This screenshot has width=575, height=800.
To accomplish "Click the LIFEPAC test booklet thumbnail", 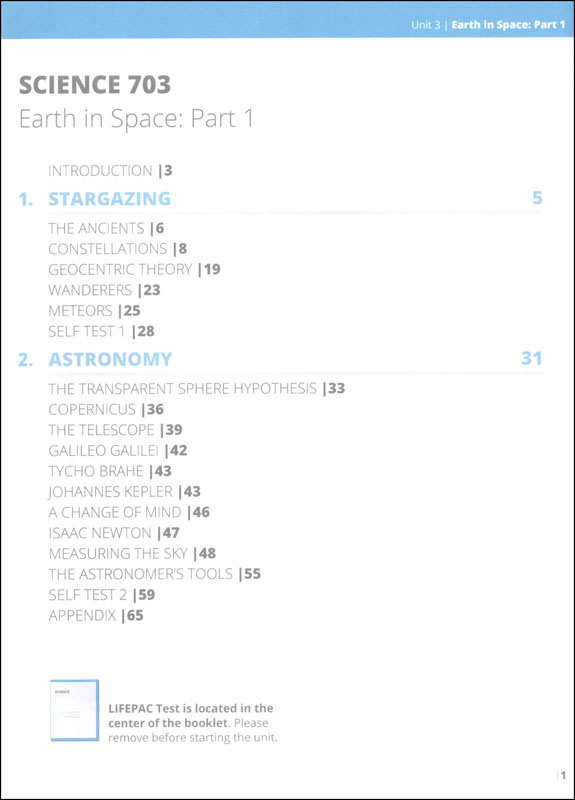I will [74, 710].
